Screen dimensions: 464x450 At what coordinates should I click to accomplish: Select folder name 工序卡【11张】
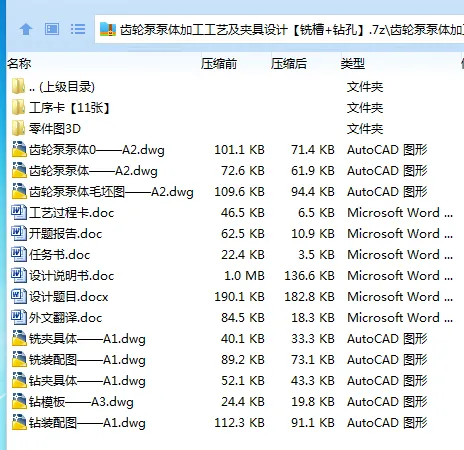[69, 108]
